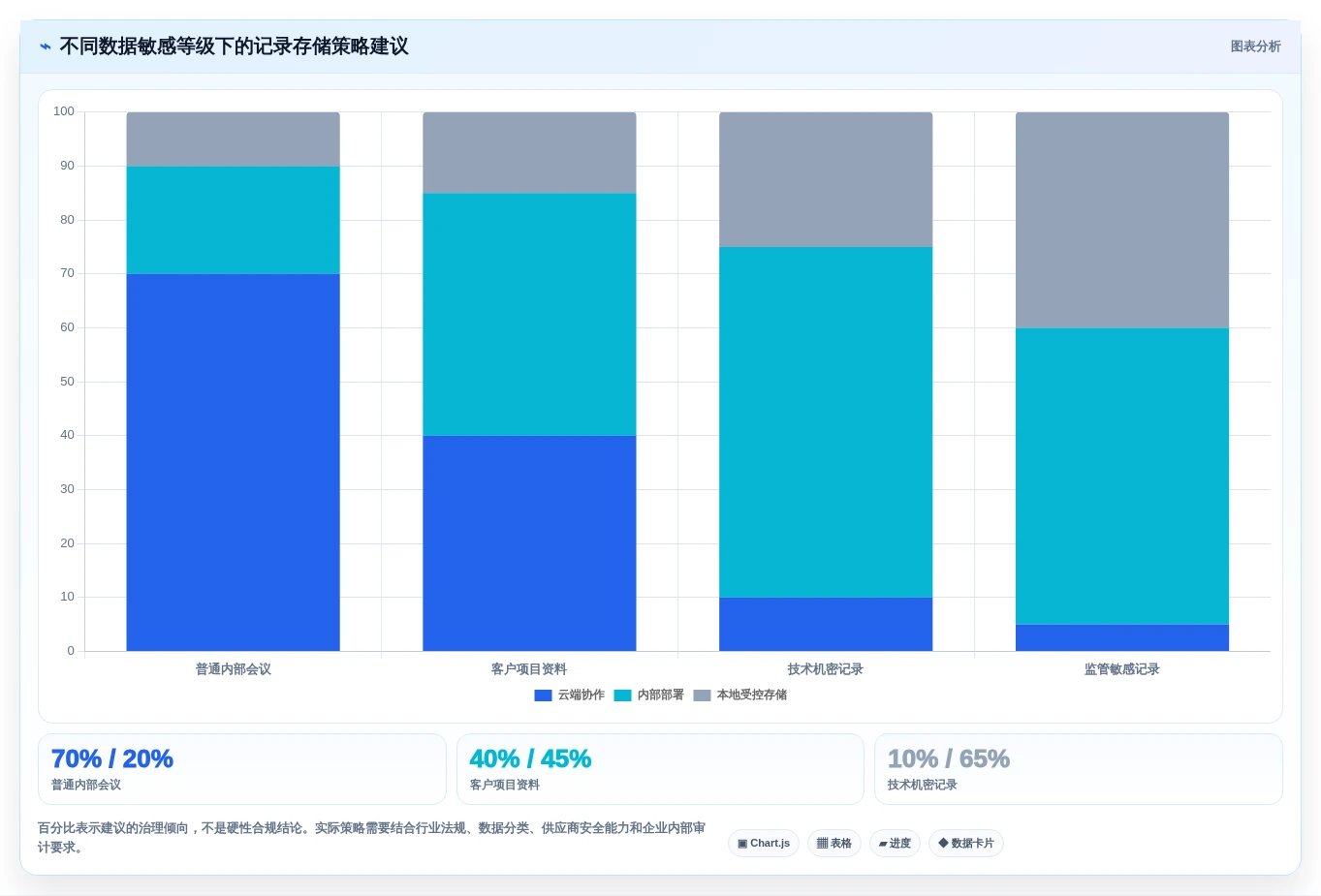Select the 10% / 65% stat card

pyautogui.click(x=1079, y=769)
